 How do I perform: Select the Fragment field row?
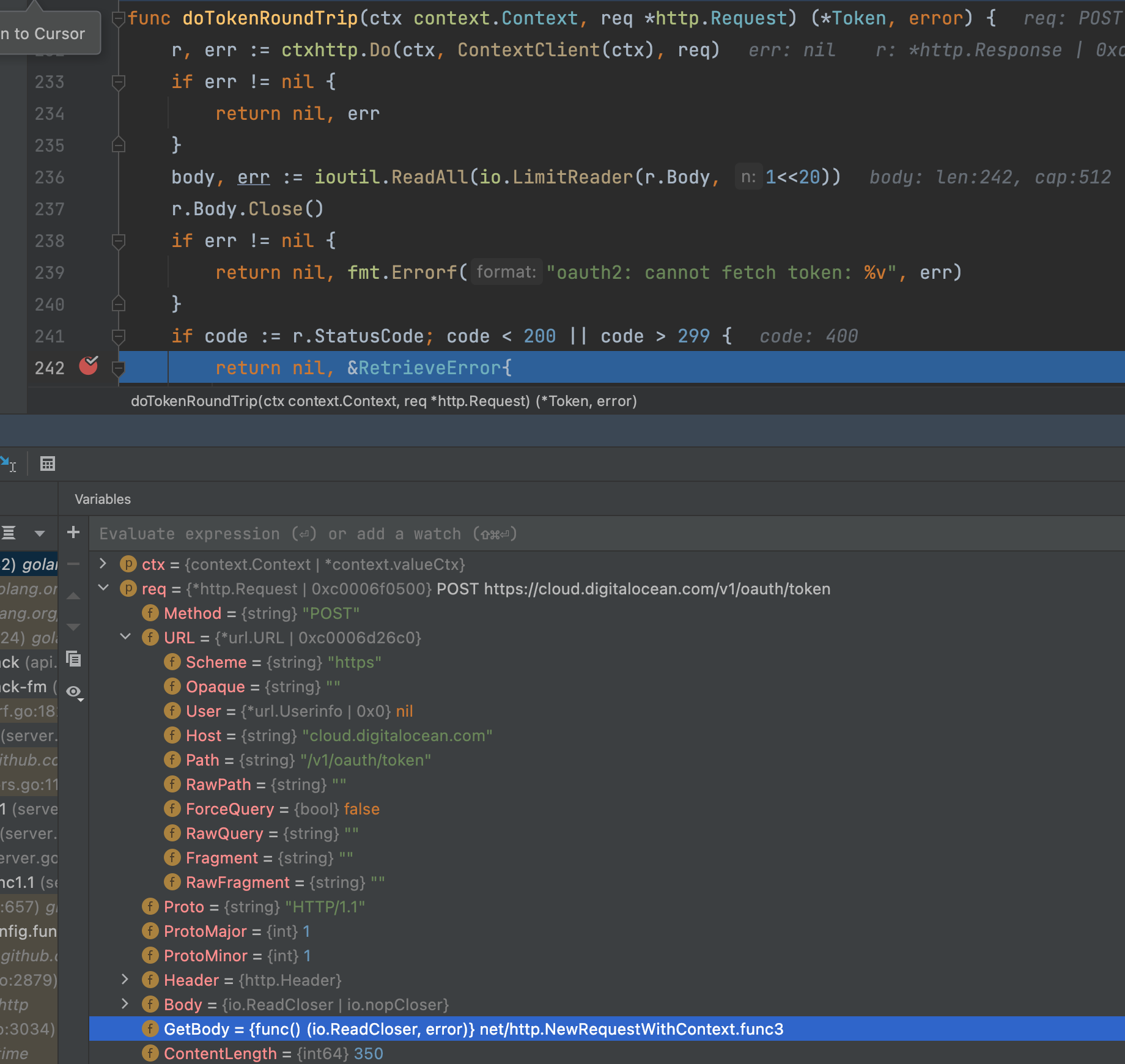point(607,858)
